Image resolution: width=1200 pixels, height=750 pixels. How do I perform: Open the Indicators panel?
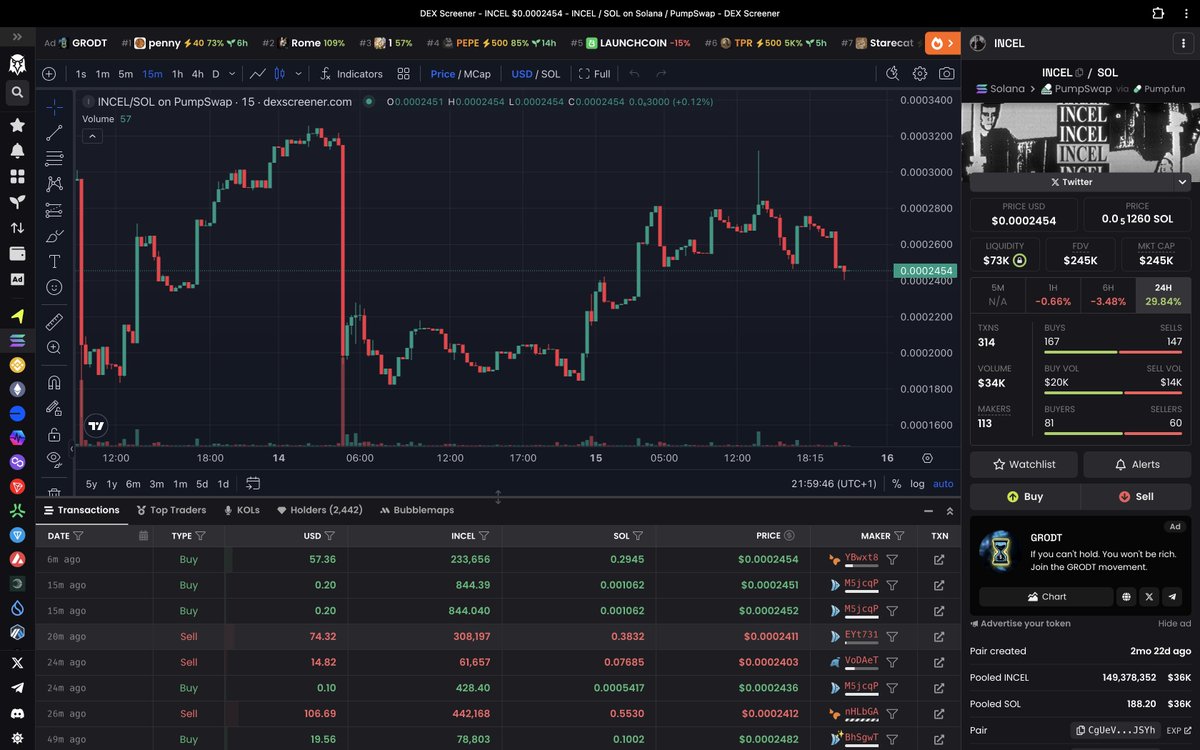coord(358,73)
